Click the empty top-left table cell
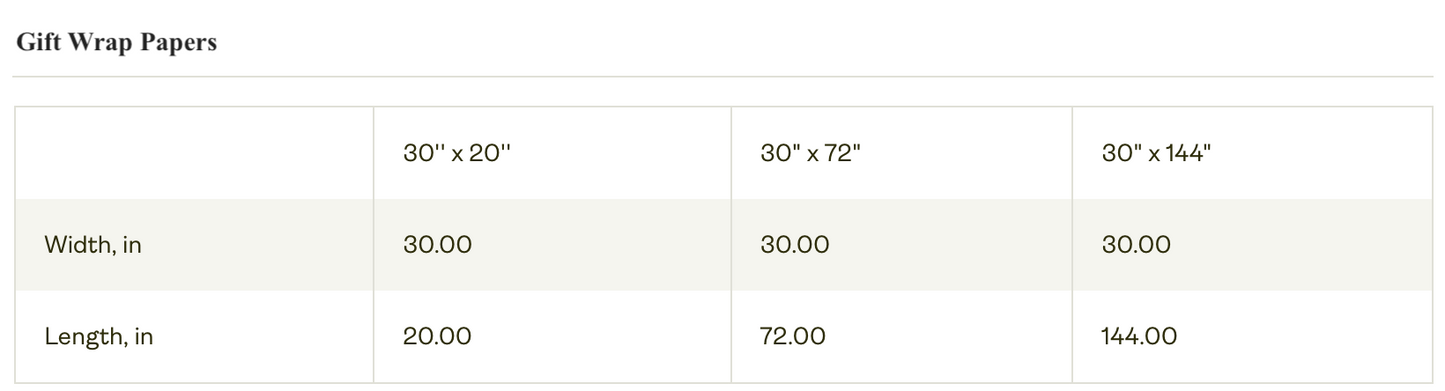 194,153
